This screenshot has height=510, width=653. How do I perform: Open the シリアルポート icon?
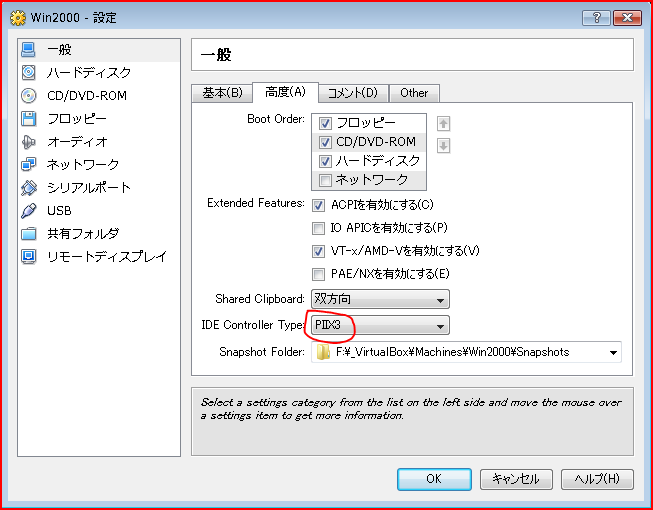[28, 188]
